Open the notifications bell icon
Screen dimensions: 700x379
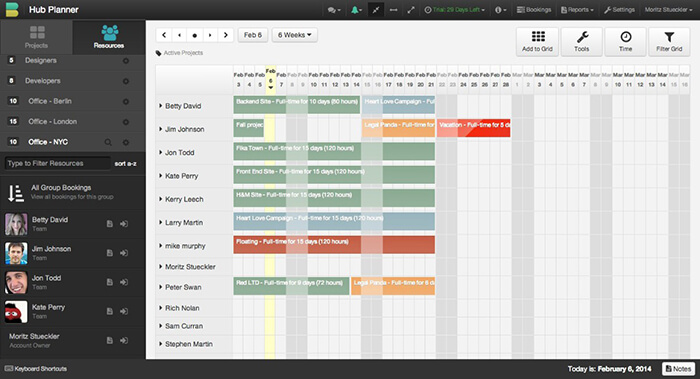coord(356,10)
